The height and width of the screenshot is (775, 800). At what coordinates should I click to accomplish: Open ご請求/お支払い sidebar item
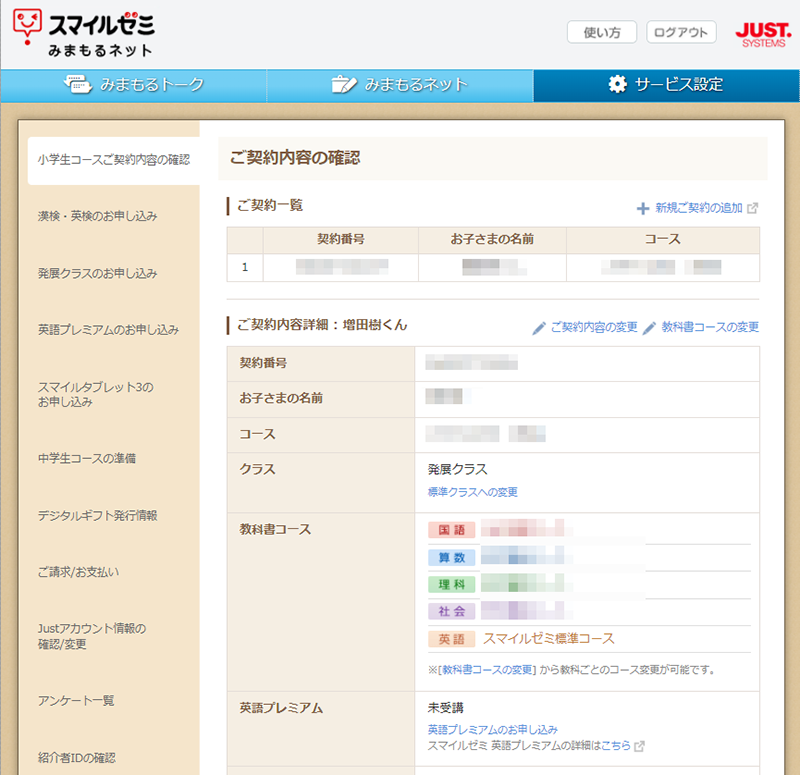pyautogui.click(x=78, y=572)
